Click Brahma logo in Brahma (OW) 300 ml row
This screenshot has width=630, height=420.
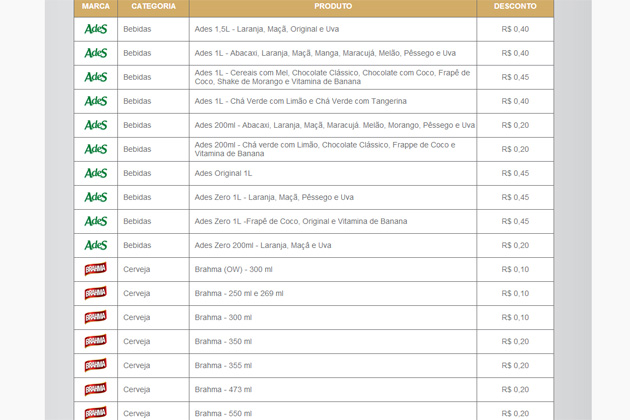(96, 269)
